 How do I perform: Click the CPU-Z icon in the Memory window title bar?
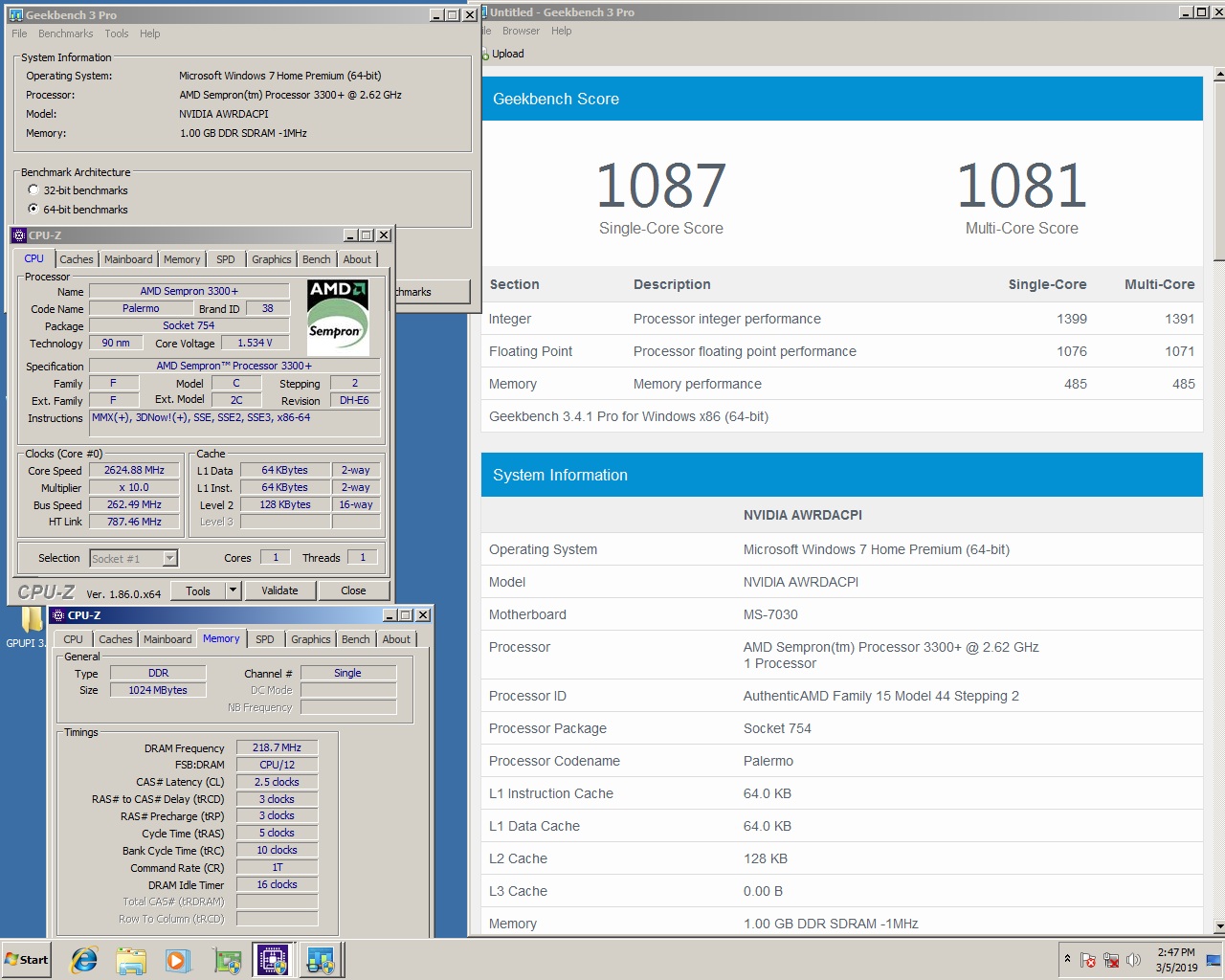click(58, 615)
